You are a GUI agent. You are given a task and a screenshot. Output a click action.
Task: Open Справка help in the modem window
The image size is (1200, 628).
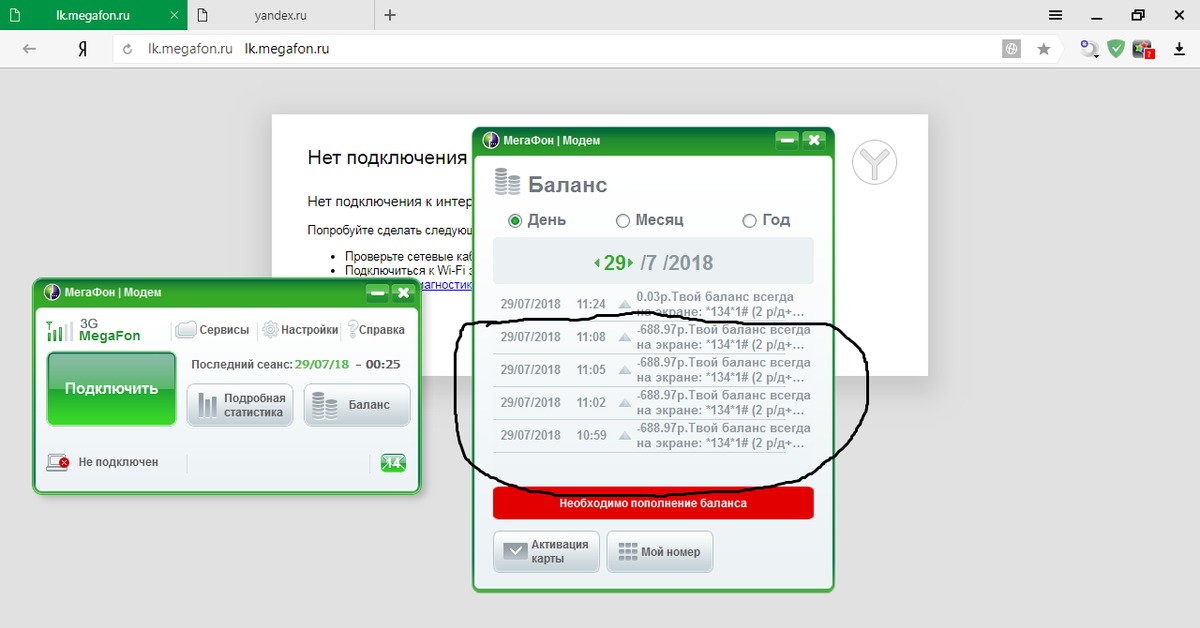(376, 330)
